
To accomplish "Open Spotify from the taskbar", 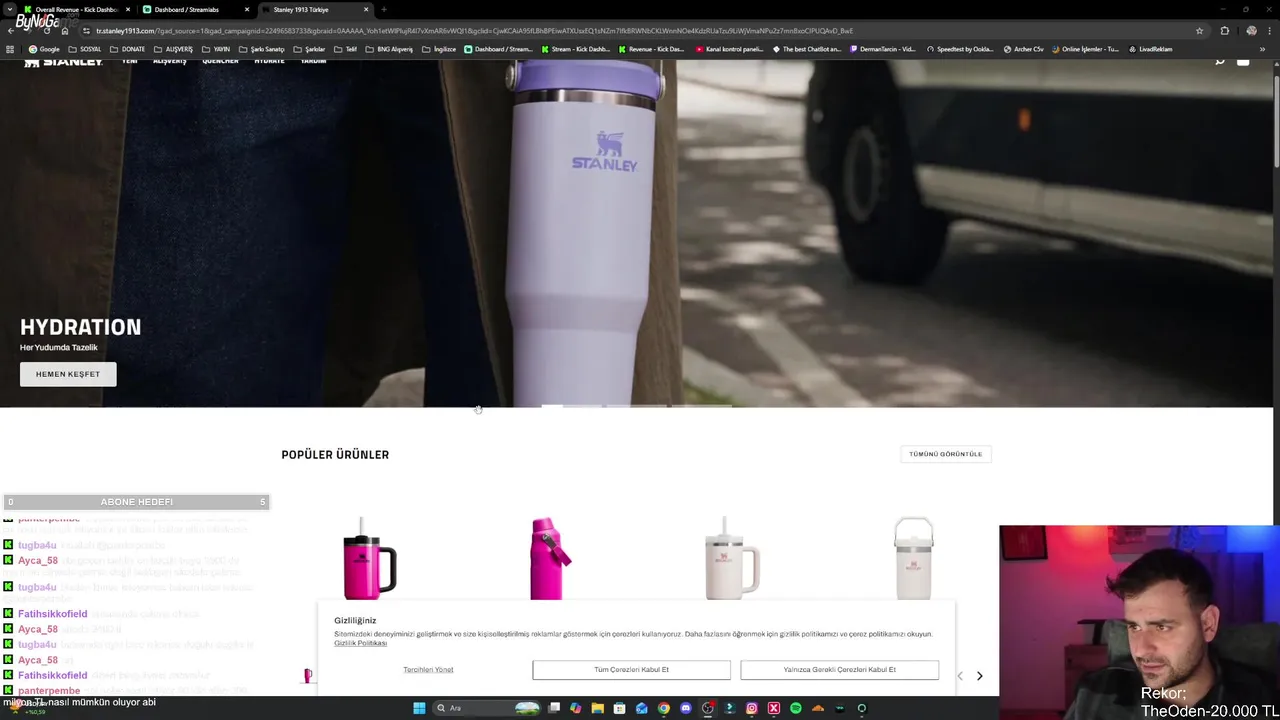I will tap(796, 708).
